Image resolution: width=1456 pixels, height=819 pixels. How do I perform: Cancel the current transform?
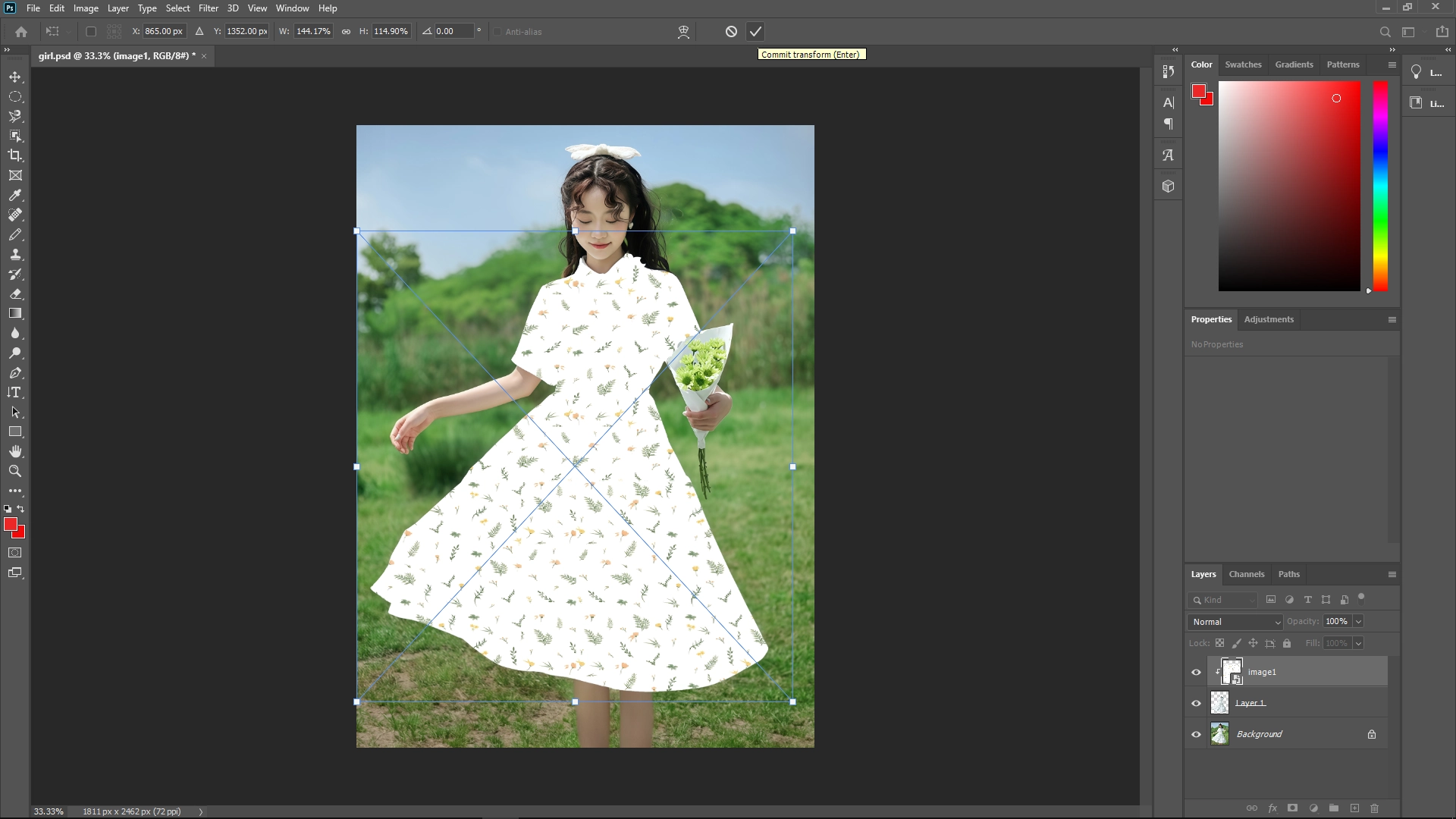pyautogui.click(x=730, y=31)
